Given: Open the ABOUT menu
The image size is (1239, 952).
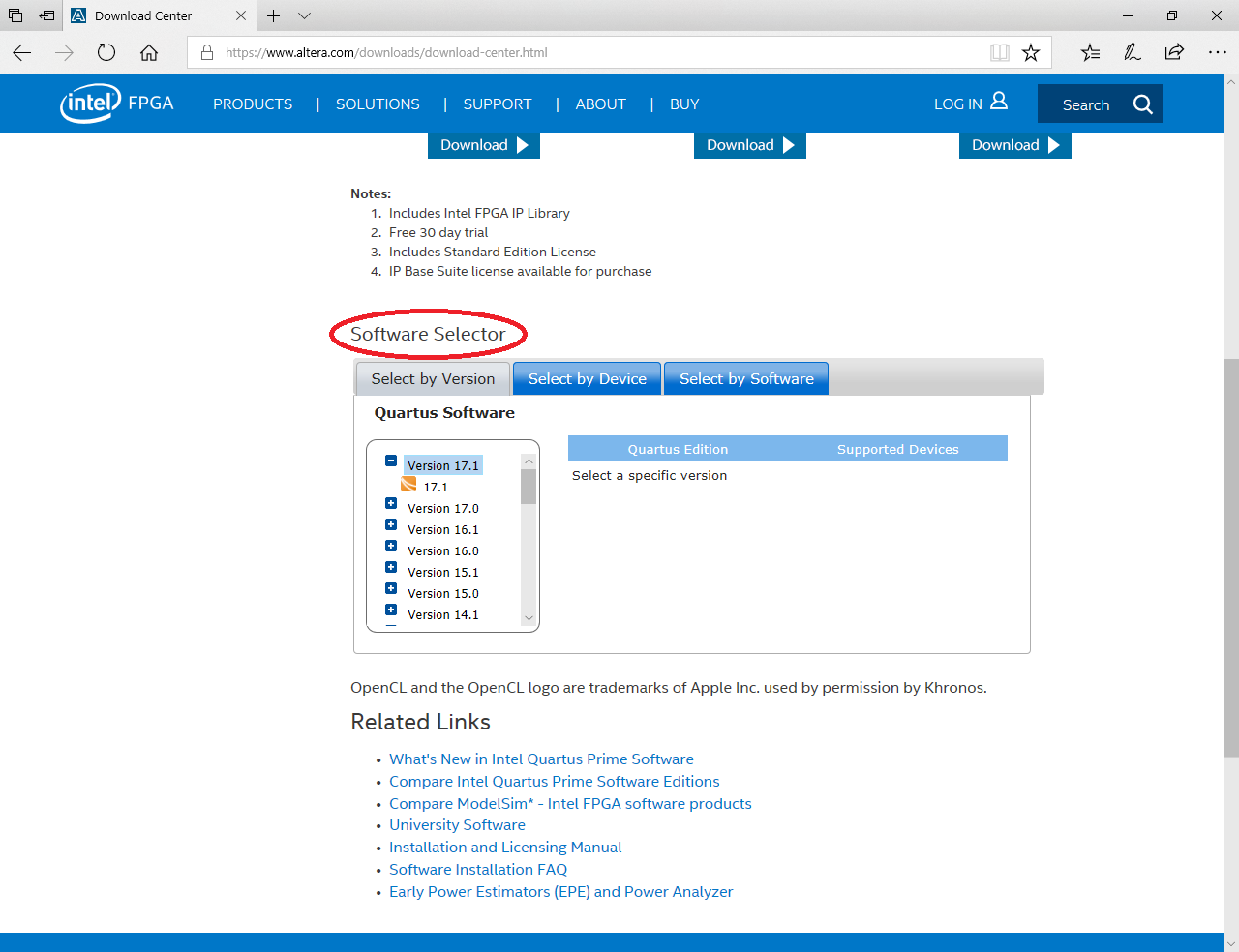Looking at the screenshot, I should point(600,104).
